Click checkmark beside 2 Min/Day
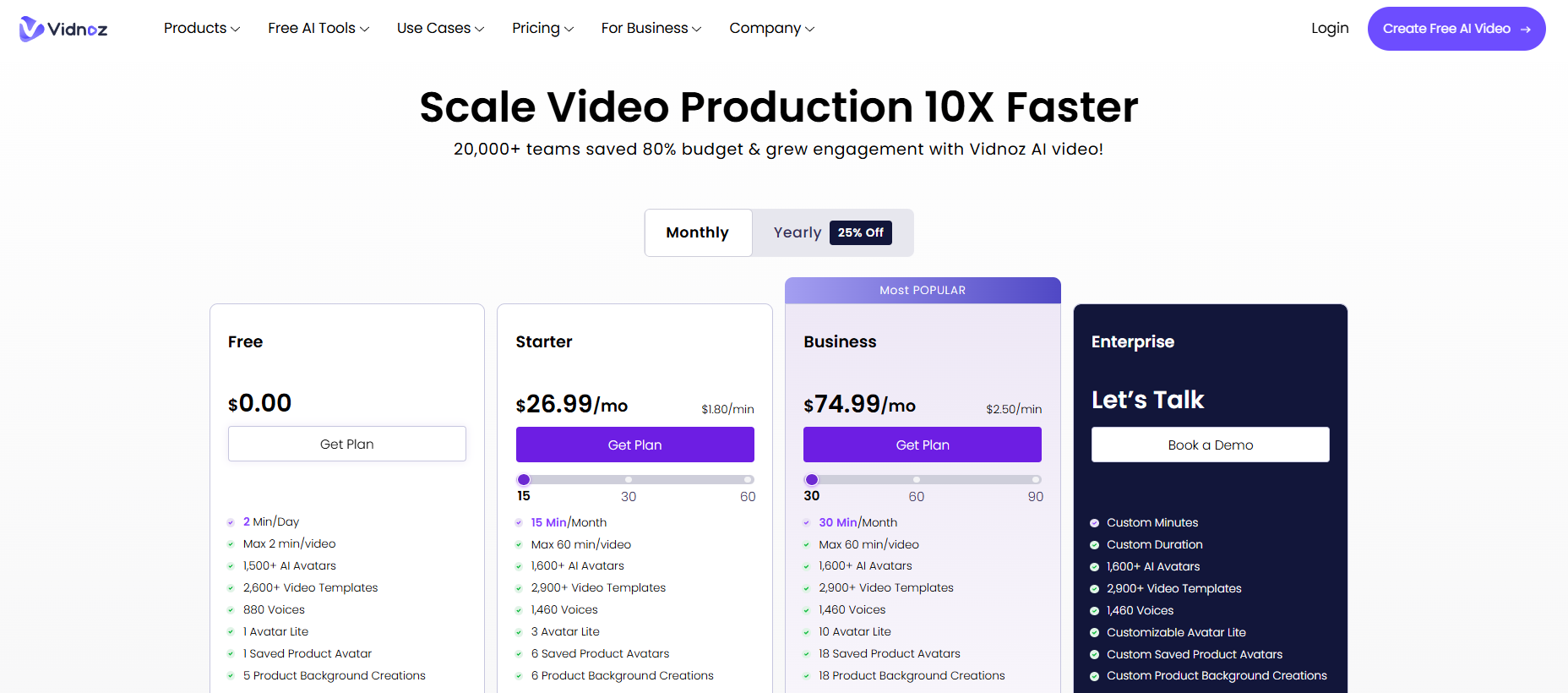 coord(231,522)
